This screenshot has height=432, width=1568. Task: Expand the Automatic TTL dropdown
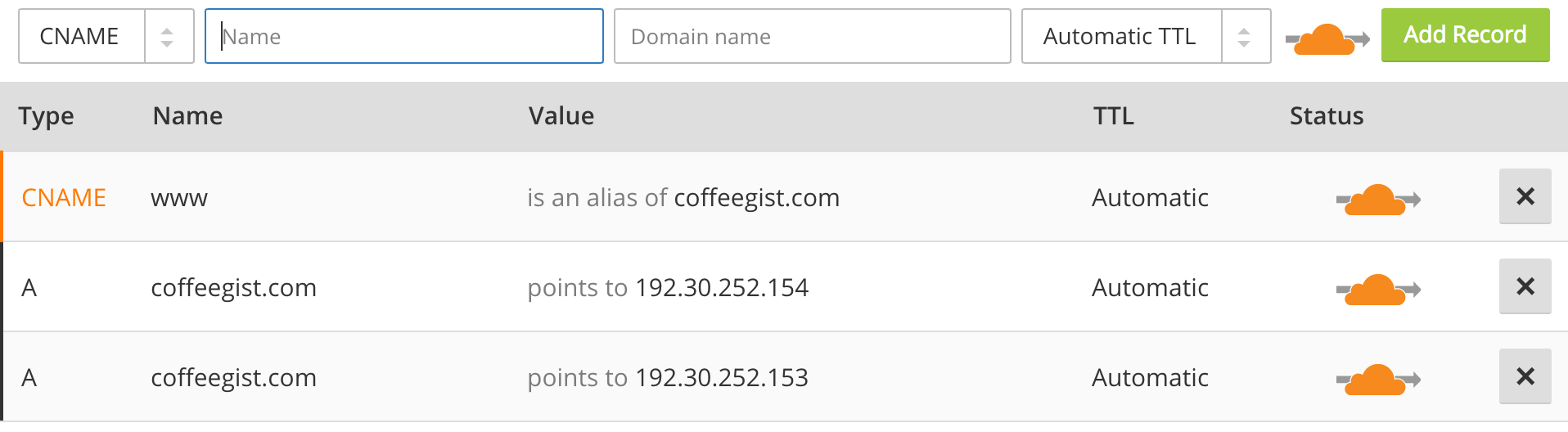(1146, 36)
